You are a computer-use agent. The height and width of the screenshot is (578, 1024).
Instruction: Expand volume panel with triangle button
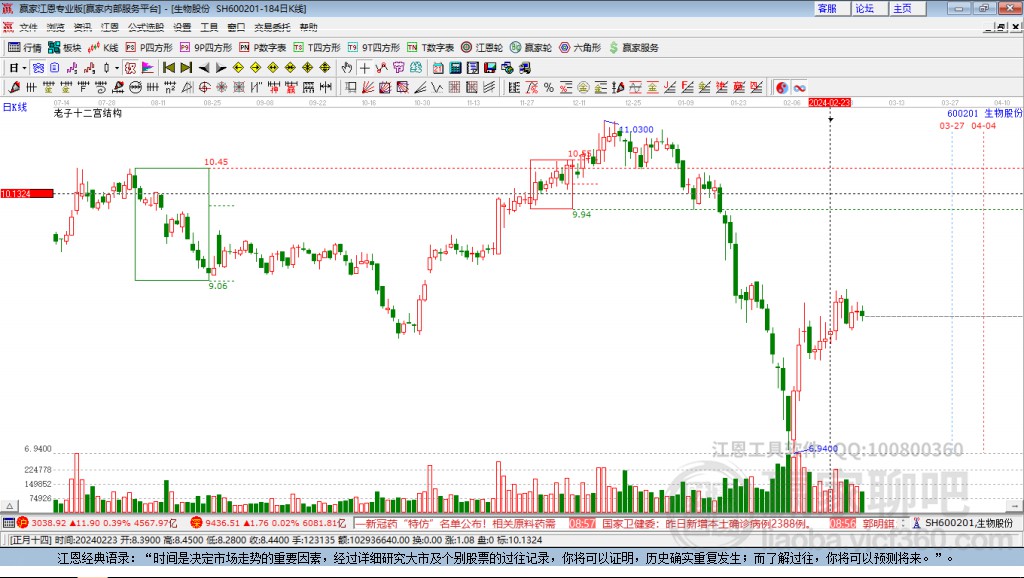point(9,506)
